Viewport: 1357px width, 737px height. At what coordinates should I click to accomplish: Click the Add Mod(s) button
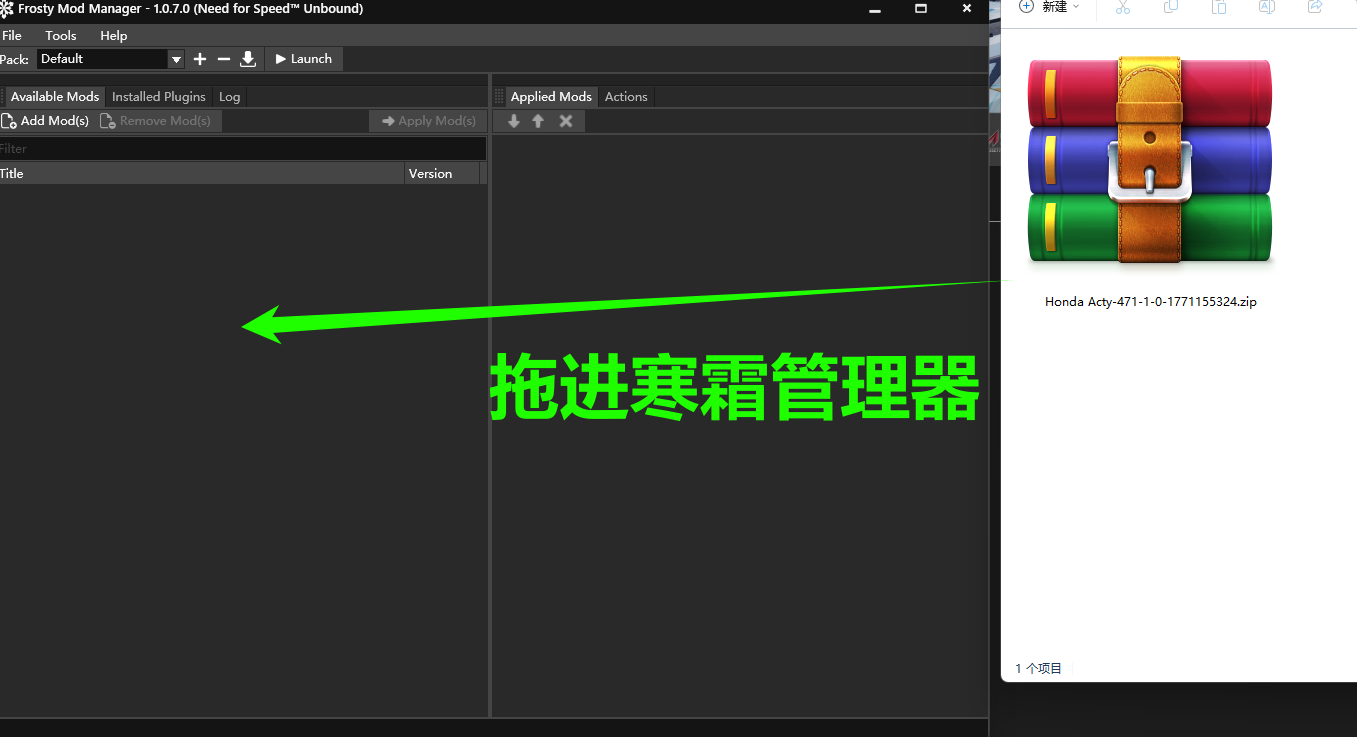coord(46,121)
